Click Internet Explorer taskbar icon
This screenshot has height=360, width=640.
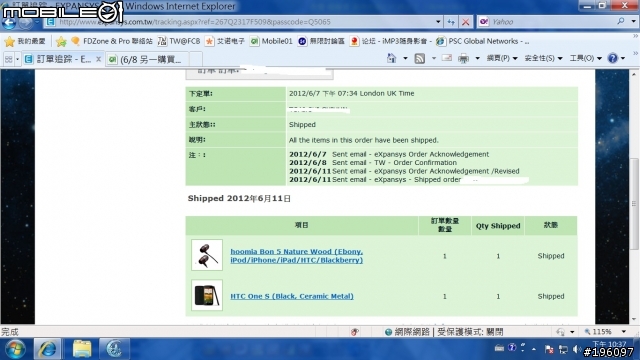tap(47, 349)
